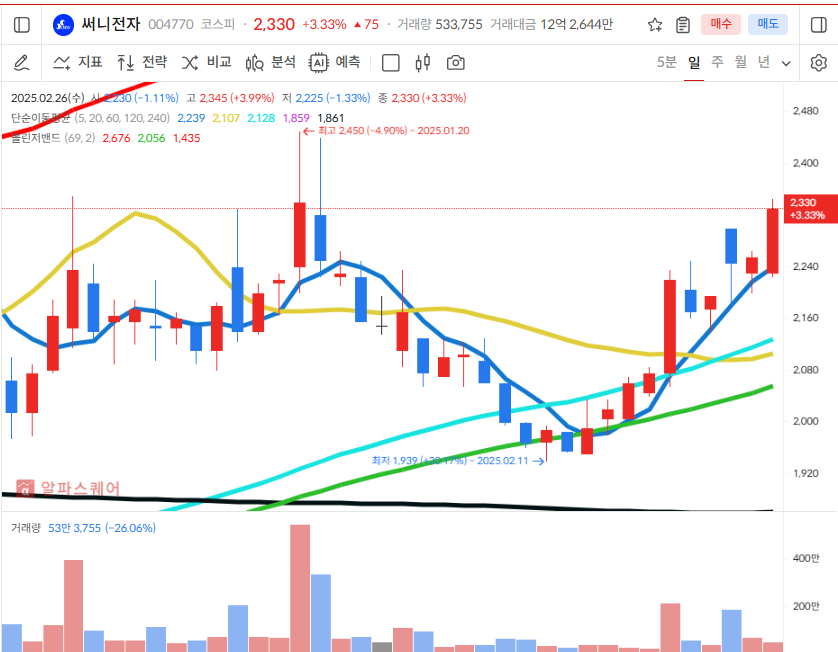Viewport: 838px width, 652px height.
Task: Open chart settings gear icon
Action: click(x=818, y=63)
